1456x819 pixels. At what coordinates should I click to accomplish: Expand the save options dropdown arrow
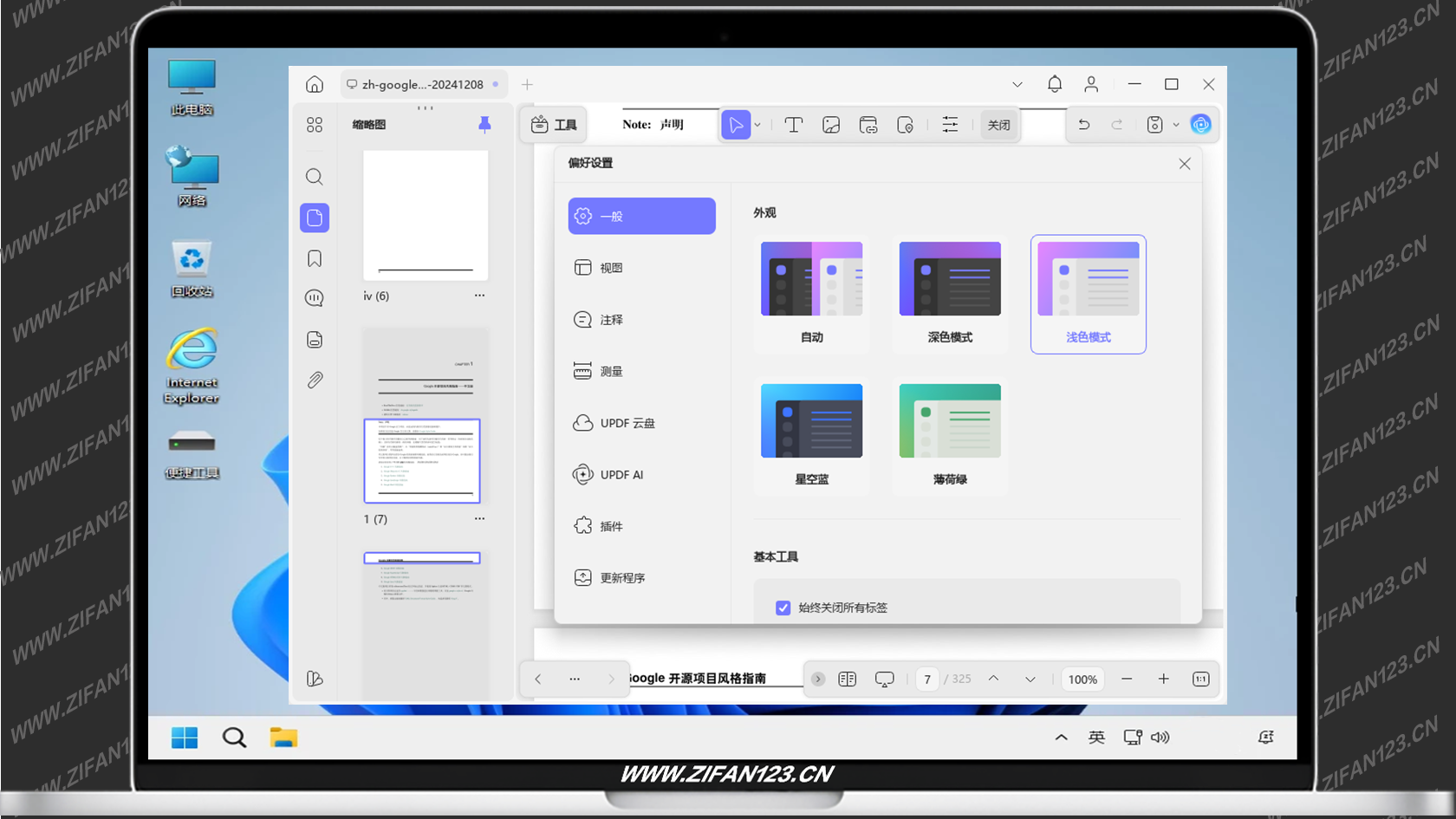tap(1176, 125)
